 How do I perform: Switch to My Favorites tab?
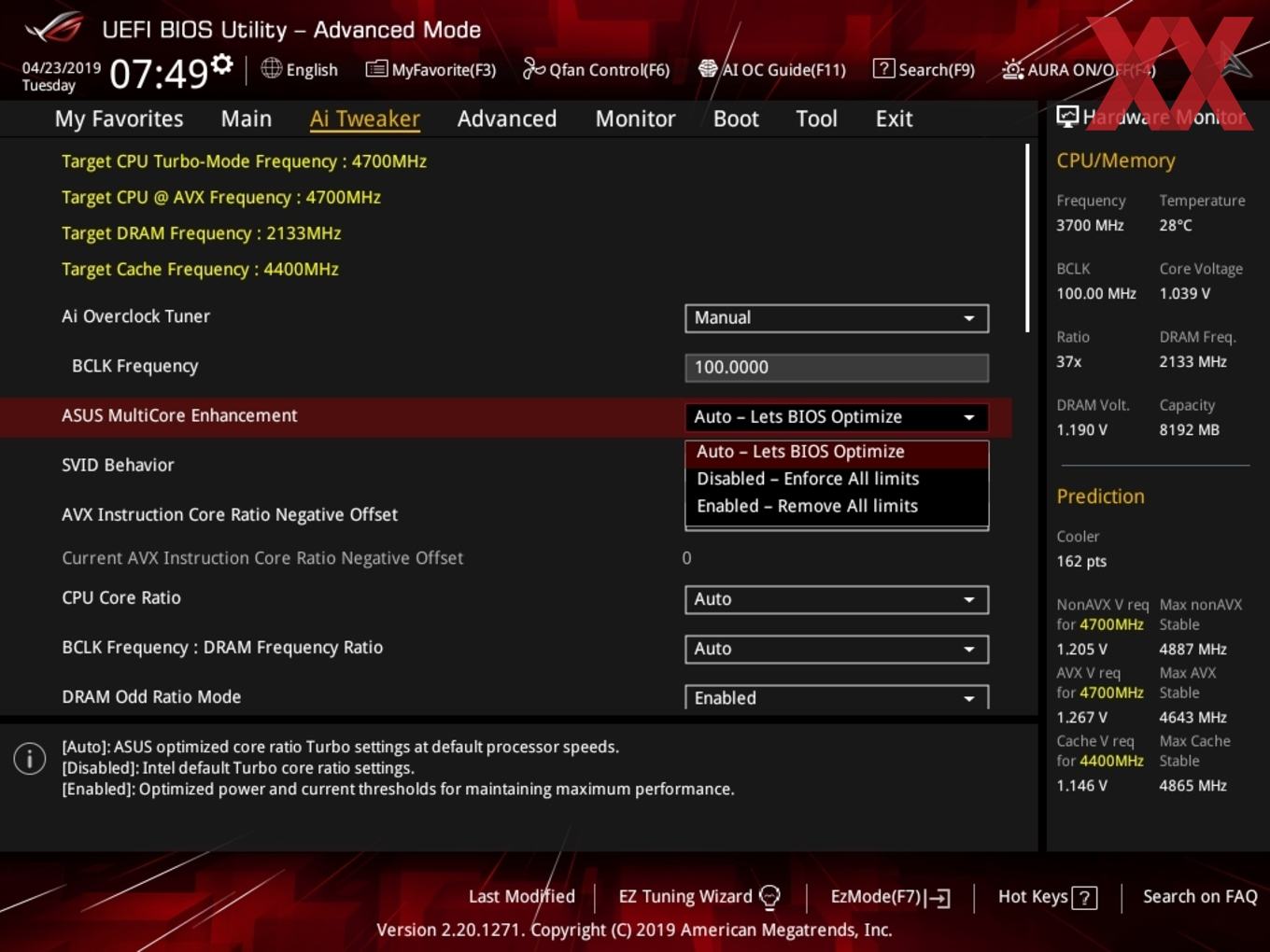(119, 119)
